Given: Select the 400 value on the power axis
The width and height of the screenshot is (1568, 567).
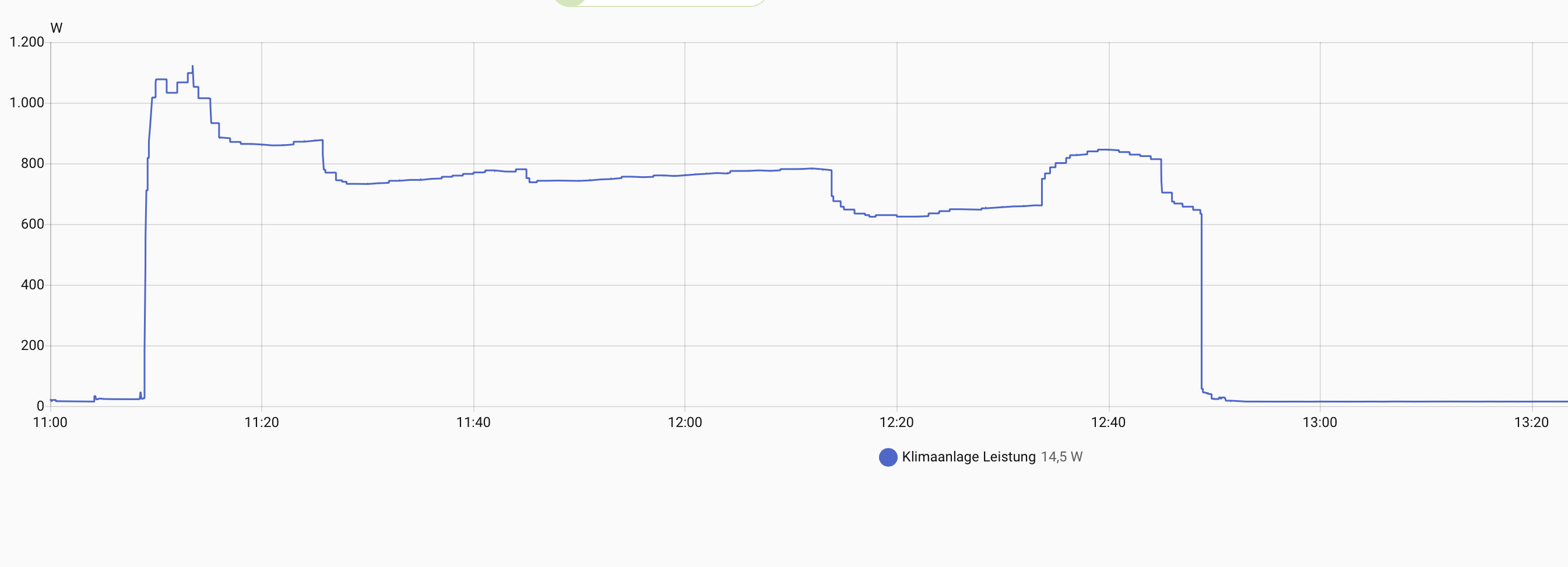Looking at the screenshot, I should [x=32, y=285].
